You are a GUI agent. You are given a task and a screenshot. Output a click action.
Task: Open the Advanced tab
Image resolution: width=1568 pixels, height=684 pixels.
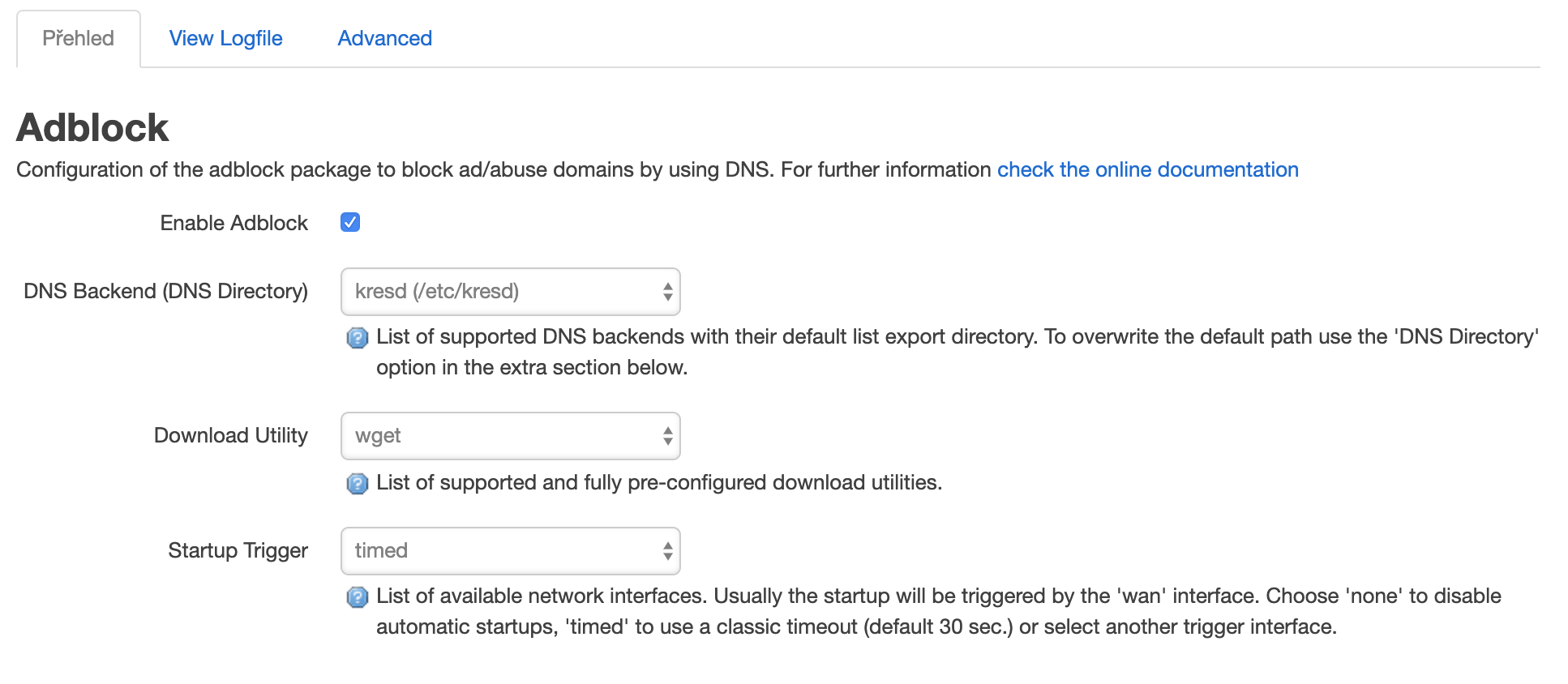[x=384, y=38]
